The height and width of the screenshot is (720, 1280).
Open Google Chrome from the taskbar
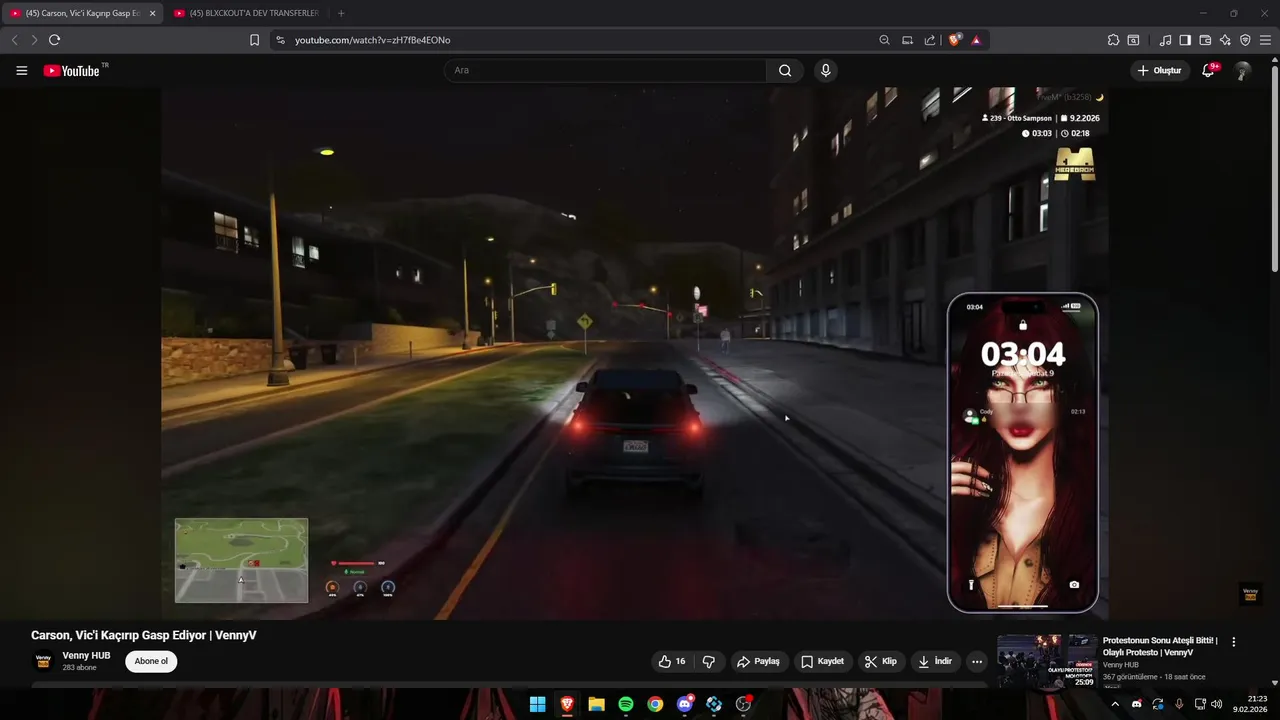(x=655, y=704)
